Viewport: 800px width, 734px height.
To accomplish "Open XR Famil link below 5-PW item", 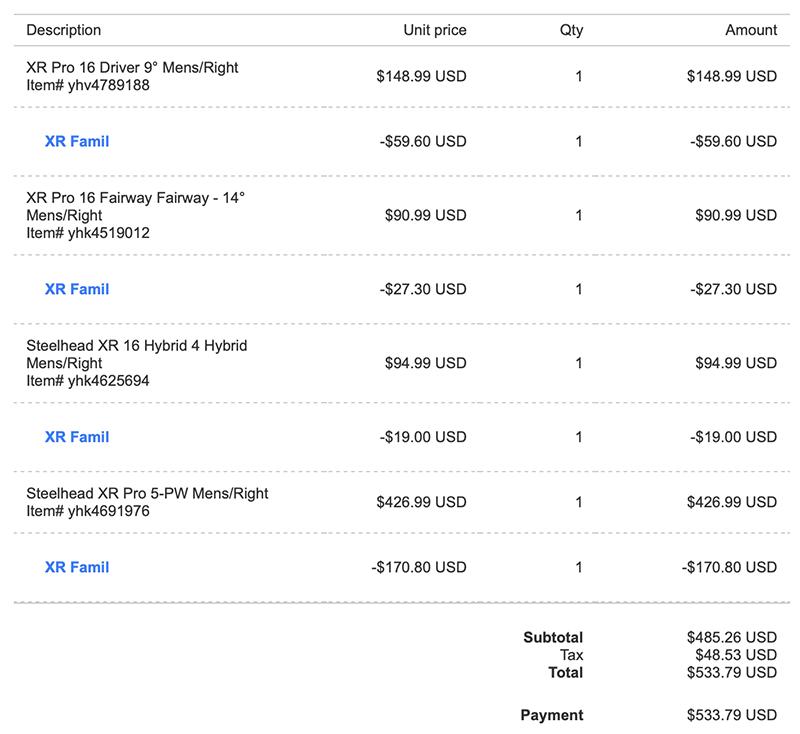I will (x=77, y=567).
